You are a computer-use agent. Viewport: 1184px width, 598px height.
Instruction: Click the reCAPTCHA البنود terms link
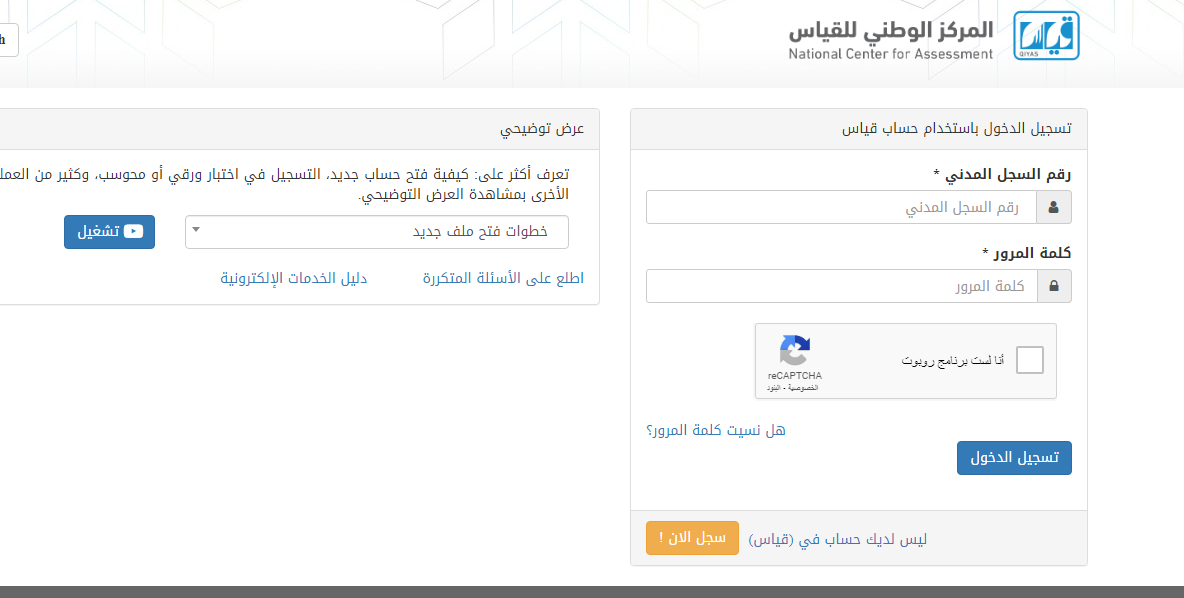[x=773, y=387]
